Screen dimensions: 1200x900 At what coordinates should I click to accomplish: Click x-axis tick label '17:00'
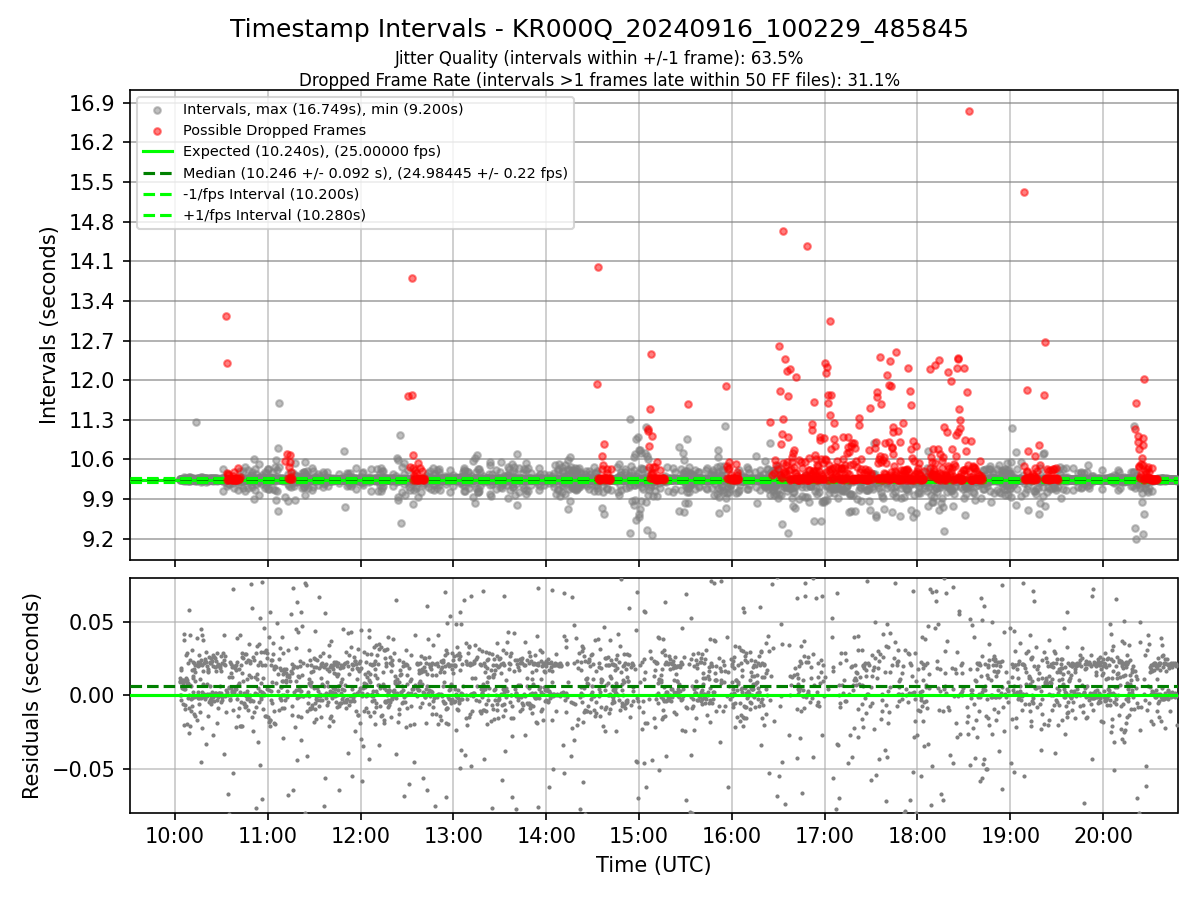(x=824, y=835)
